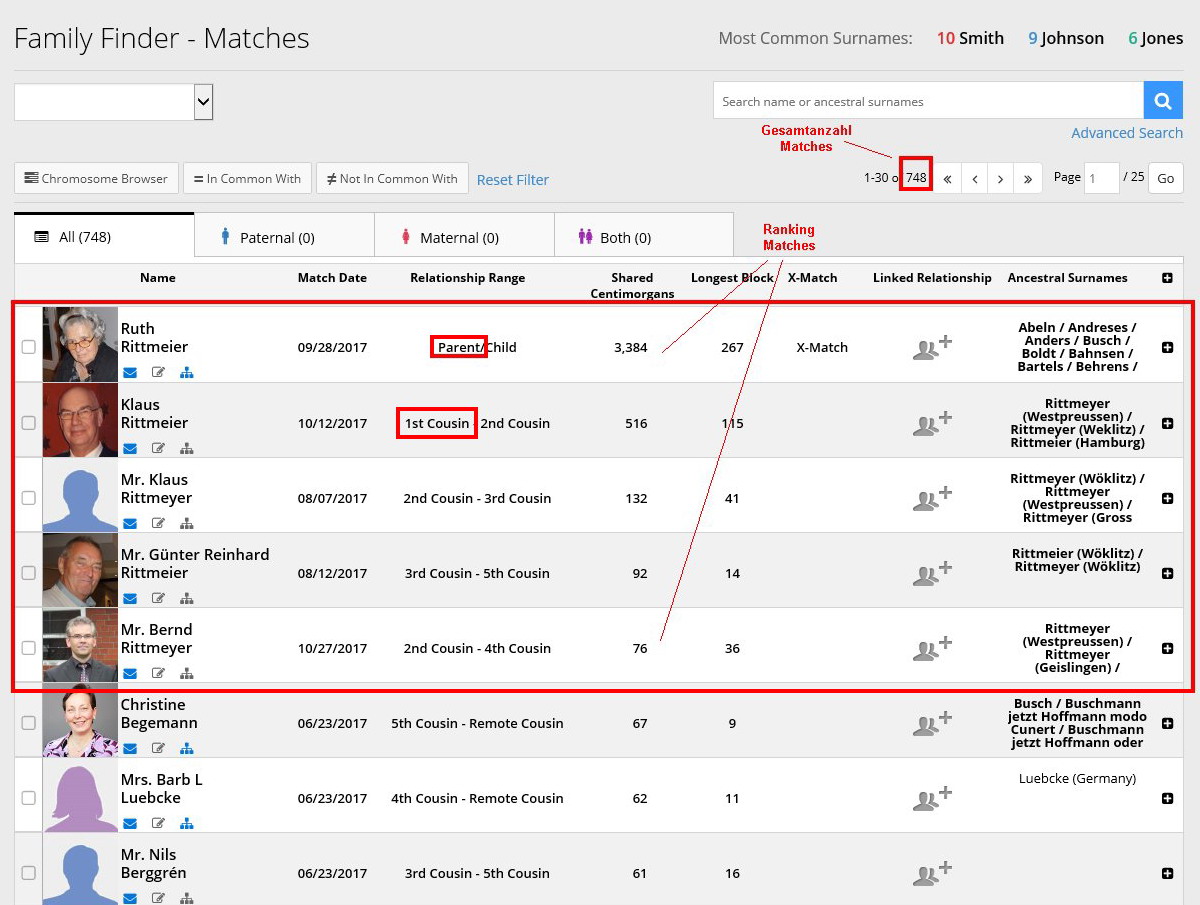The image size is (1200, 905).
Task: Go to last page of matches
Action: click(x=1028, y=179)
